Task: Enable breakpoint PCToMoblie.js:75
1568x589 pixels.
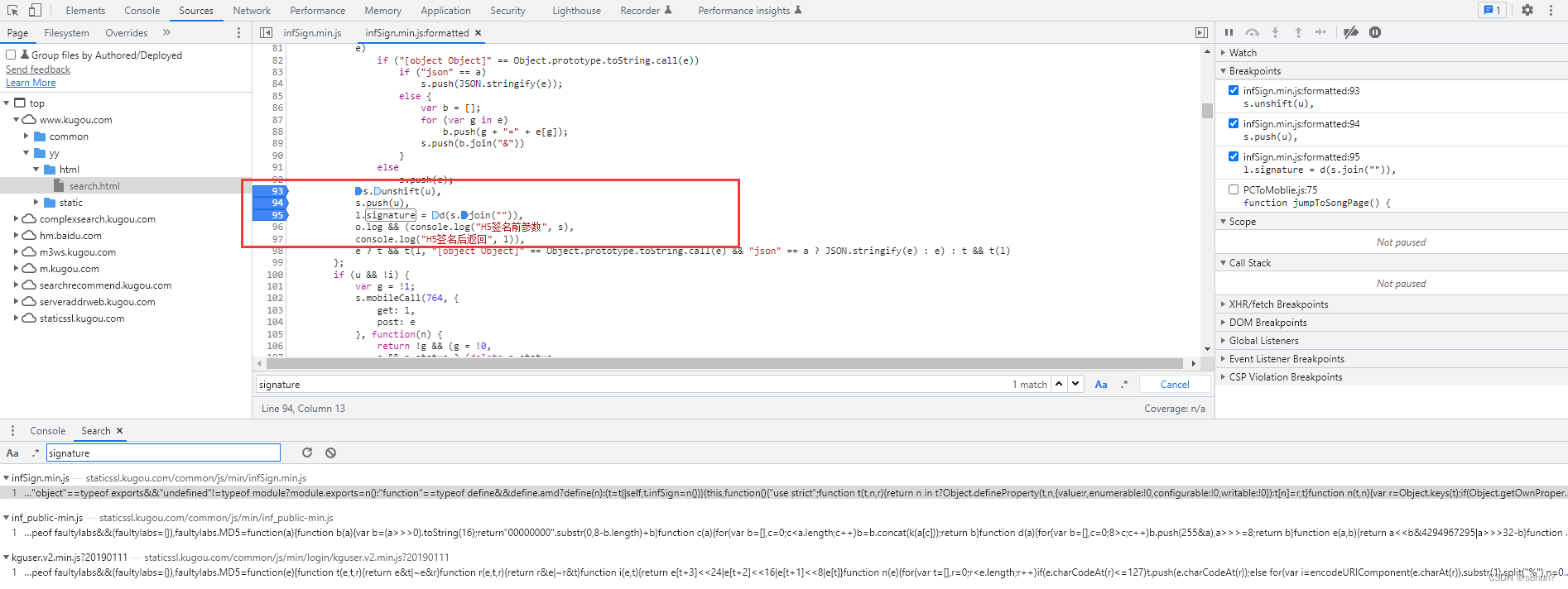Action: pos(1234,189)
